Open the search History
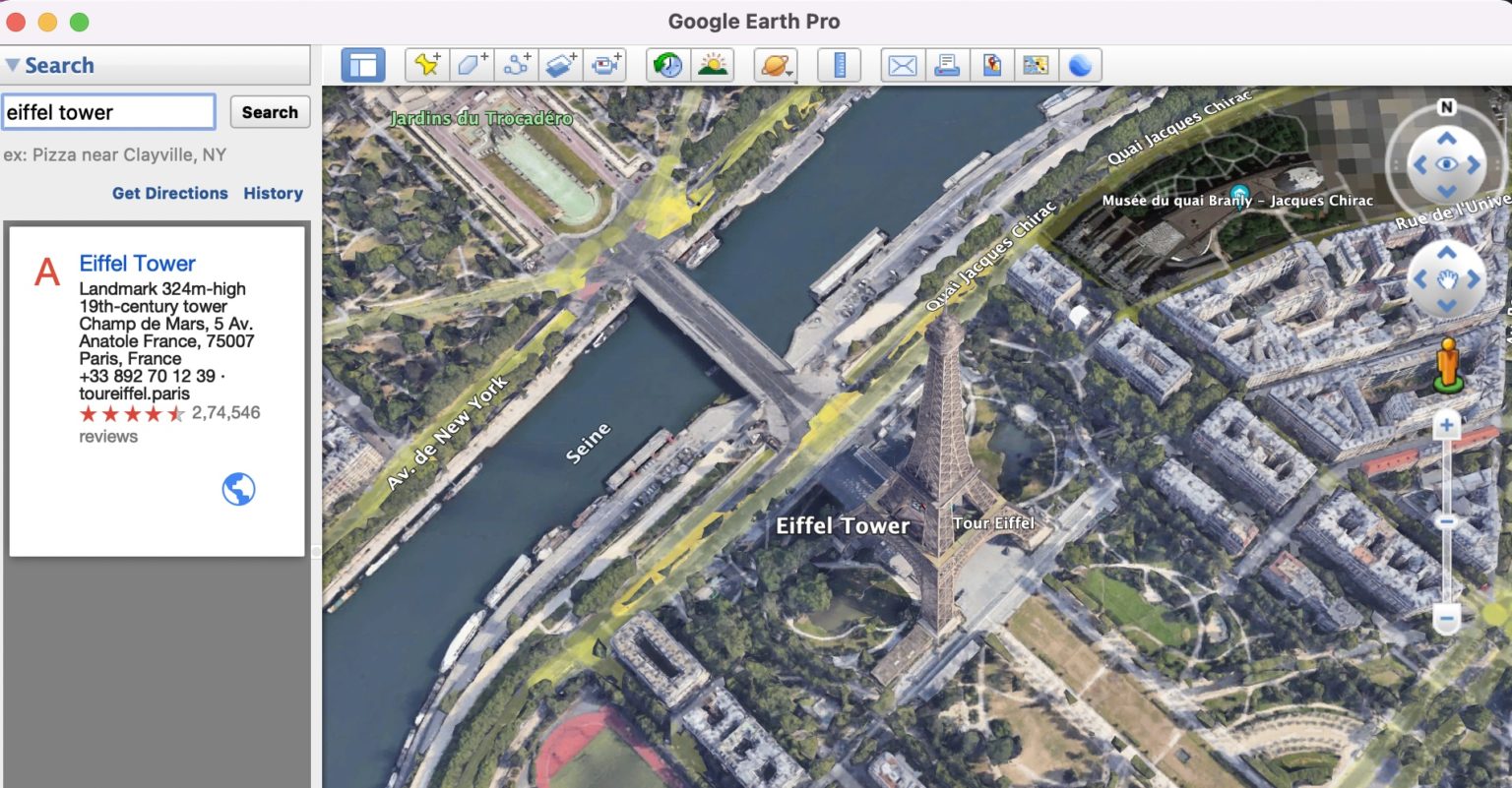Image resolution: width=1512 pixels, height=788 pixels. point(273,193)
